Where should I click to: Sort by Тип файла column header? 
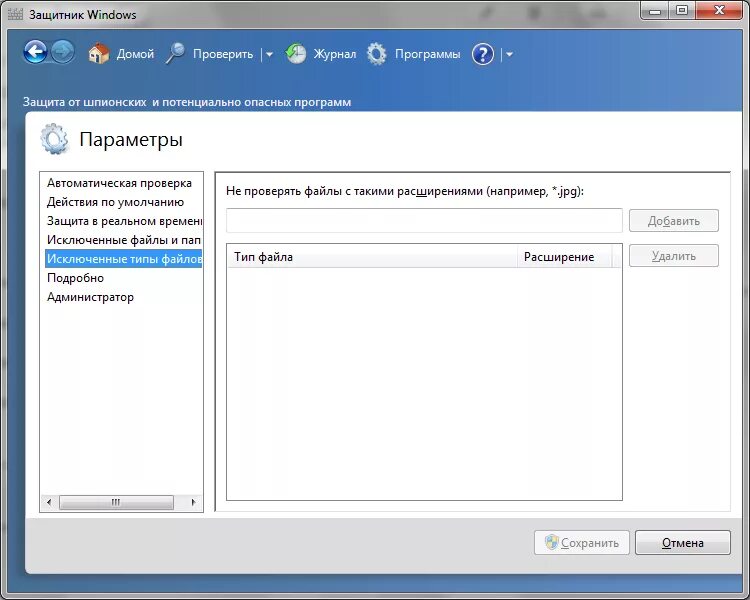(x=372, y=257)
